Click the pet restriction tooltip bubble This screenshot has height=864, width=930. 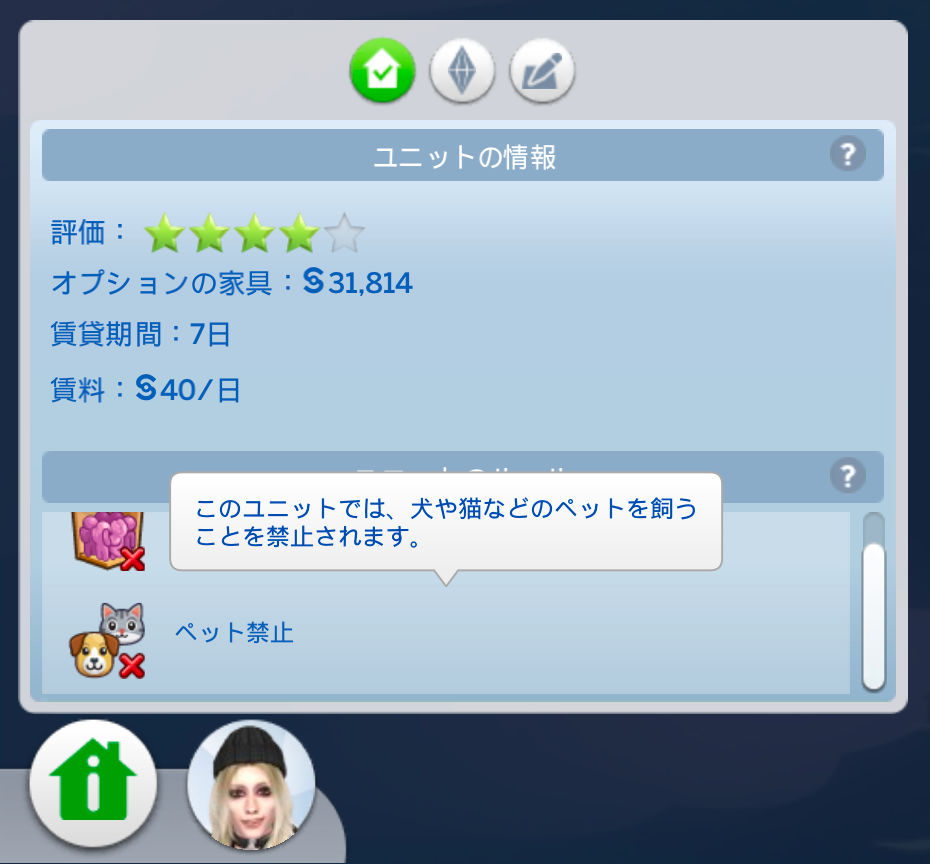(446, 522)
